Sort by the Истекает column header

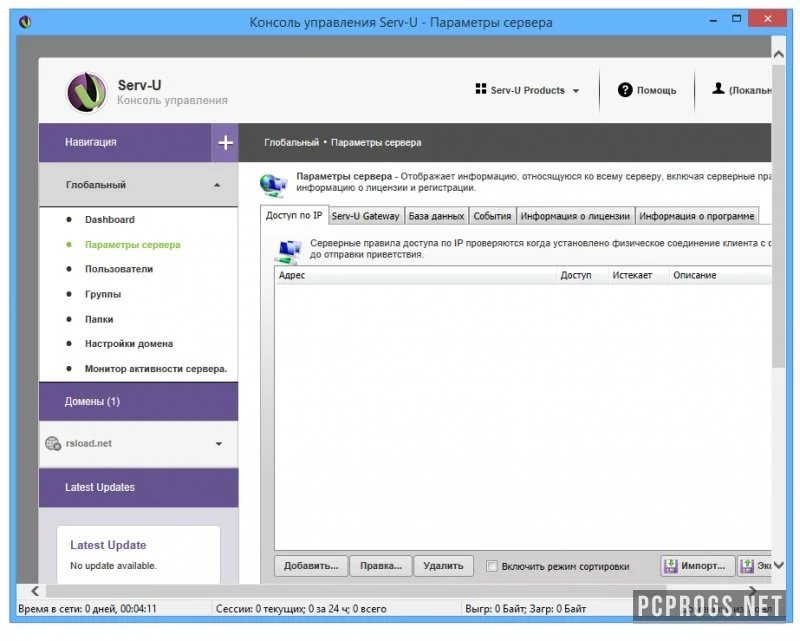click(638, 275)
